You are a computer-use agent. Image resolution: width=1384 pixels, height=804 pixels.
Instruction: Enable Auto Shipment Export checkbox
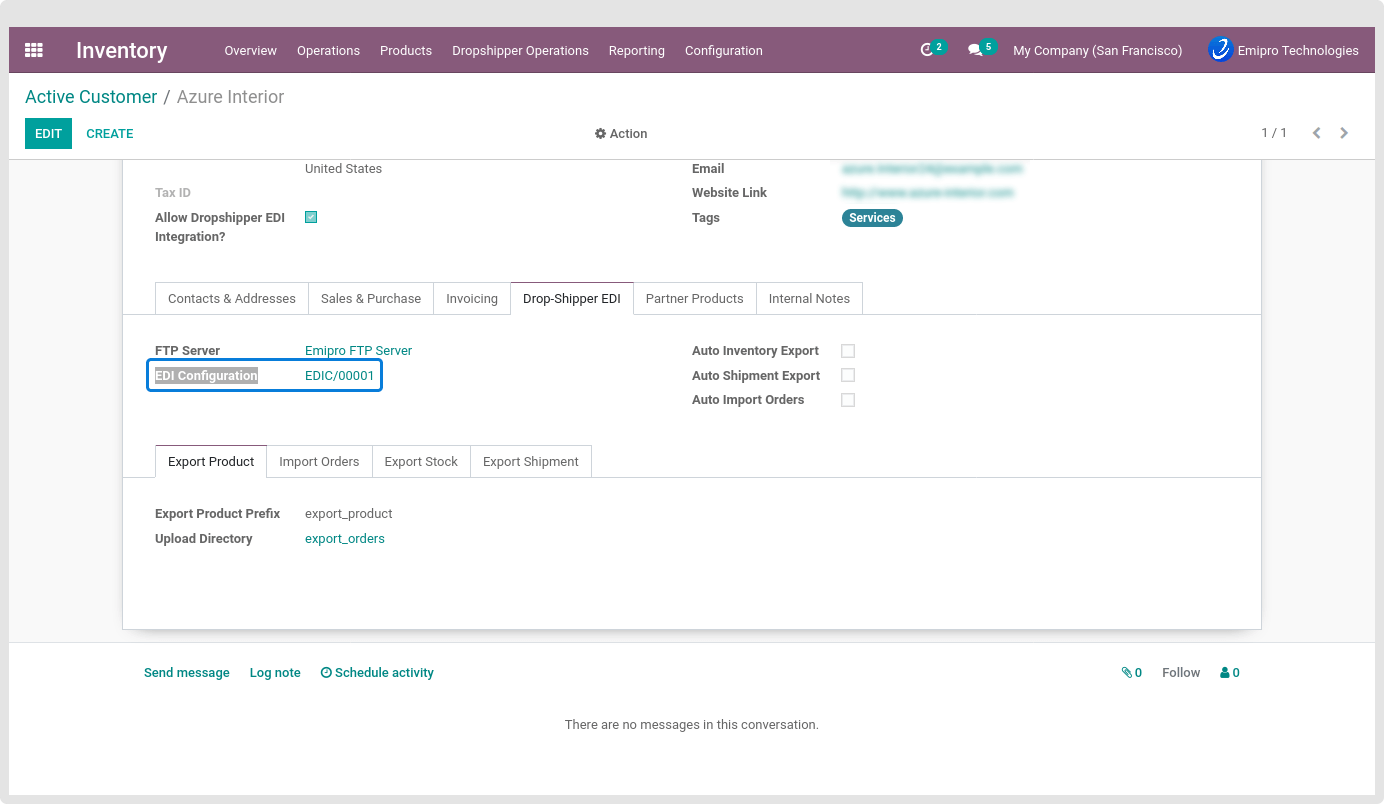pos(848,375)
